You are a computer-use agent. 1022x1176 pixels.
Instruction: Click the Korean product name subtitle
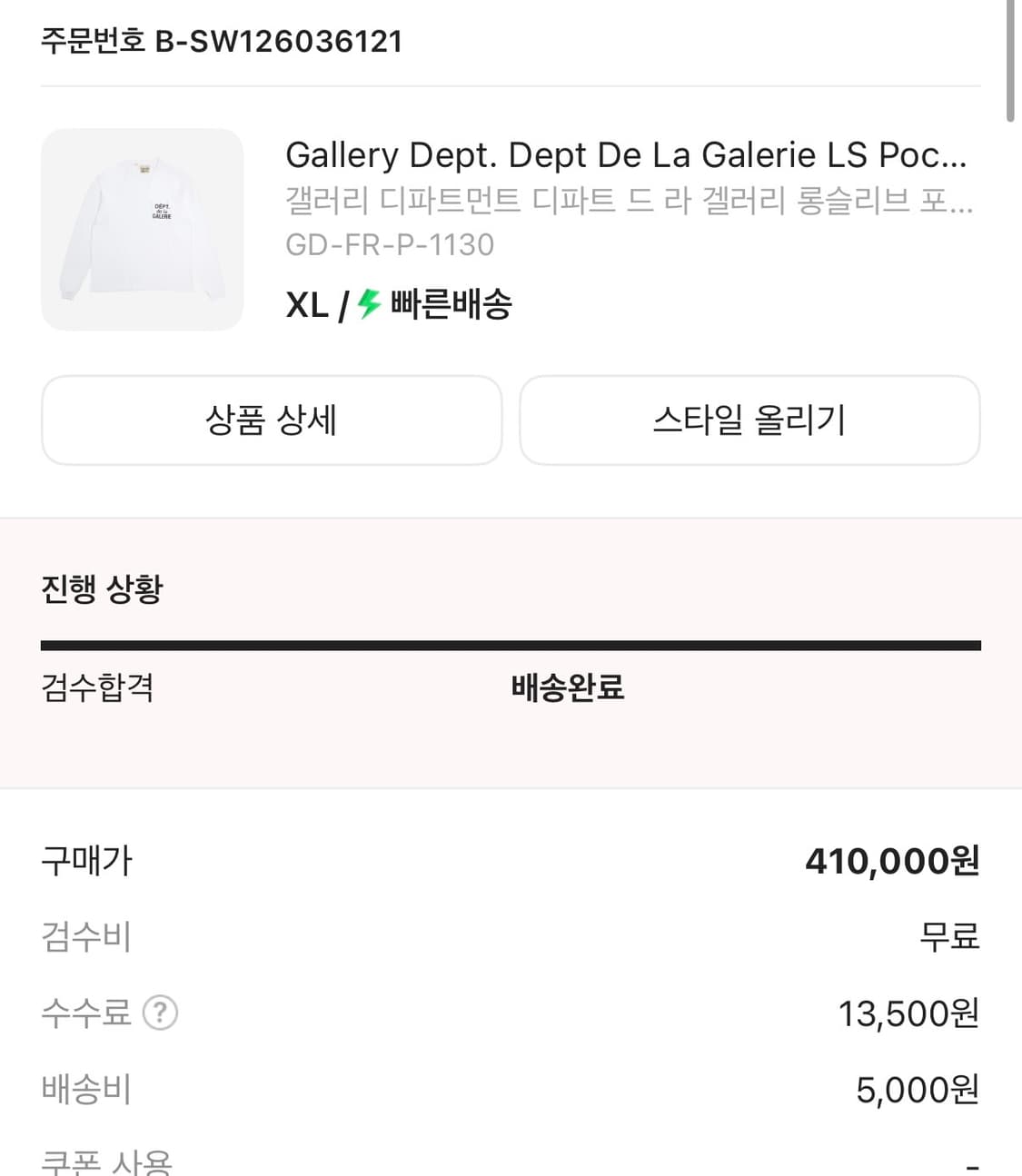tap(629, 200)
